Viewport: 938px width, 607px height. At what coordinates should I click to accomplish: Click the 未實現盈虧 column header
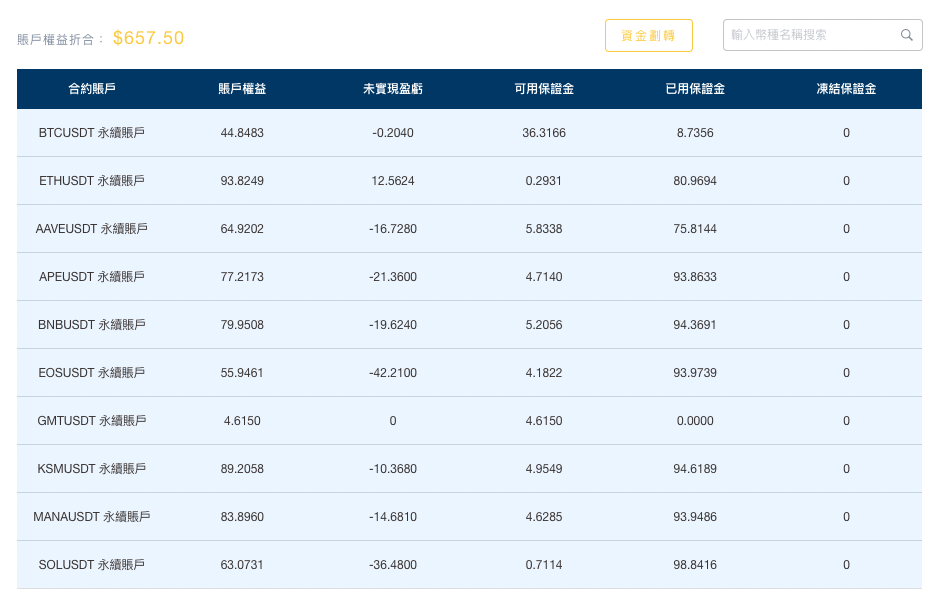coord(393,89)
